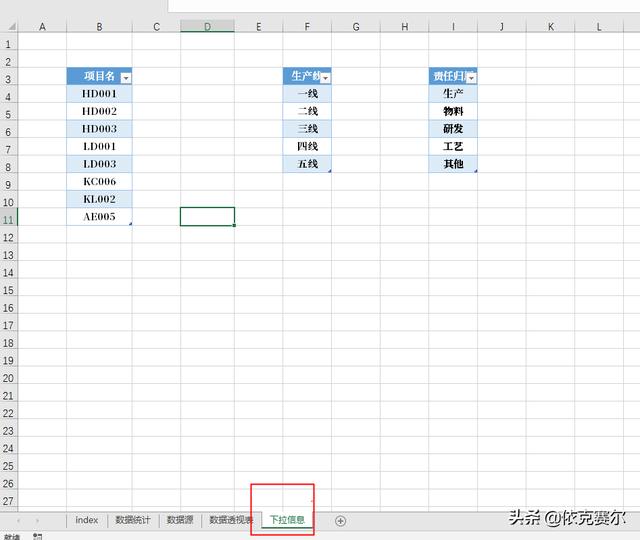
Task: Open the 项目名 filter dropdown
Action: tap(125, 77)
